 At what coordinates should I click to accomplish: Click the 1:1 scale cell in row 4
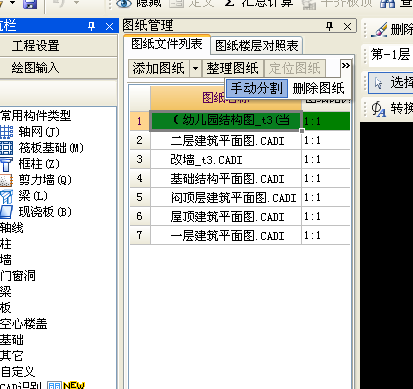point(326,178)
